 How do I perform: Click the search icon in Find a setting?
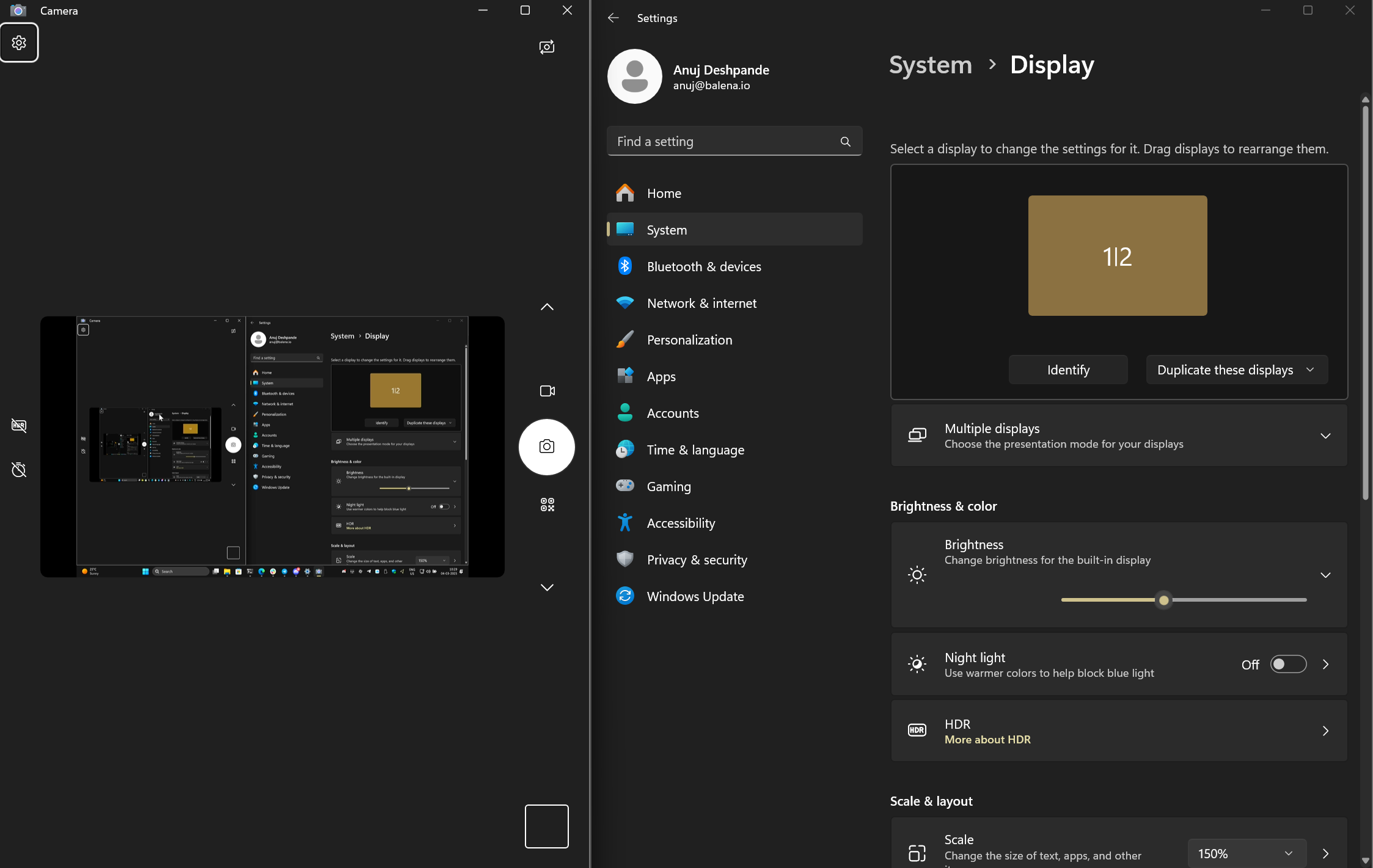(x=845, y=142)
